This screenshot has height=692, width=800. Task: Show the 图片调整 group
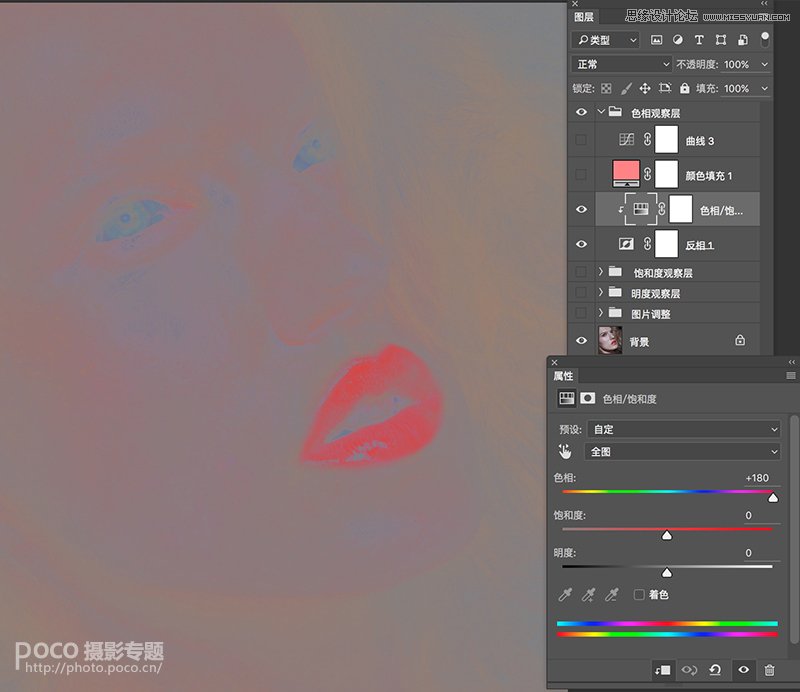pyautogui.click(x=581, y=312)
